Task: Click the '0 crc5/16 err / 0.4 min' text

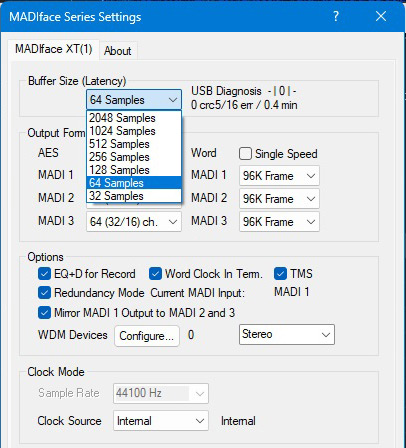Action: [244, 105]
